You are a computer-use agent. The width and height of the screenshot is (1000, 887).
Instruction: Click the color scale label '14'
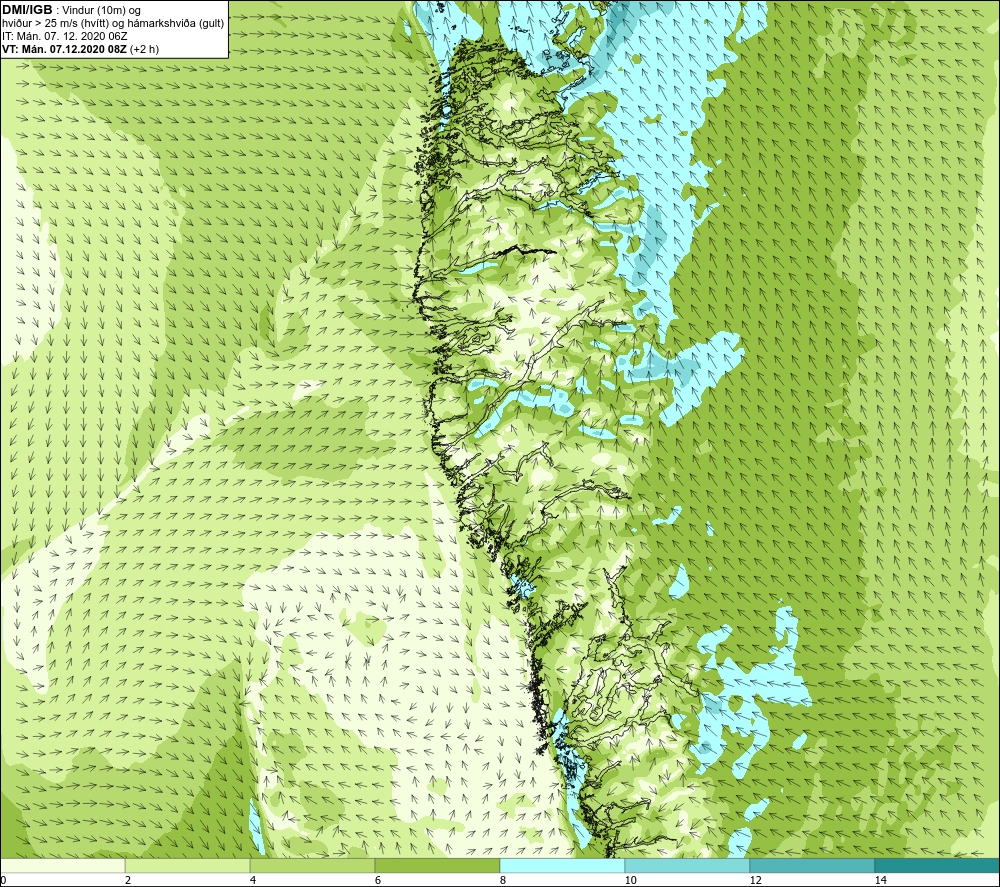[x=880, y=880]
